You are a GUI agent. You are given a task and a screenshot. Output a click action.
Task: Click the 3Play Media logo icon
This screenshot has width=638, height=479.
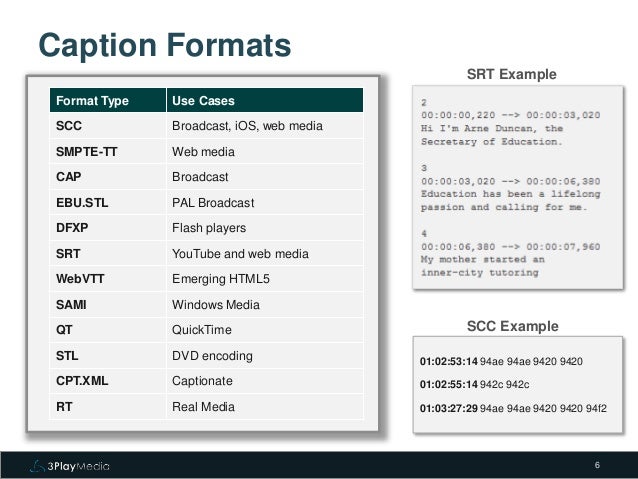point(37,466)
